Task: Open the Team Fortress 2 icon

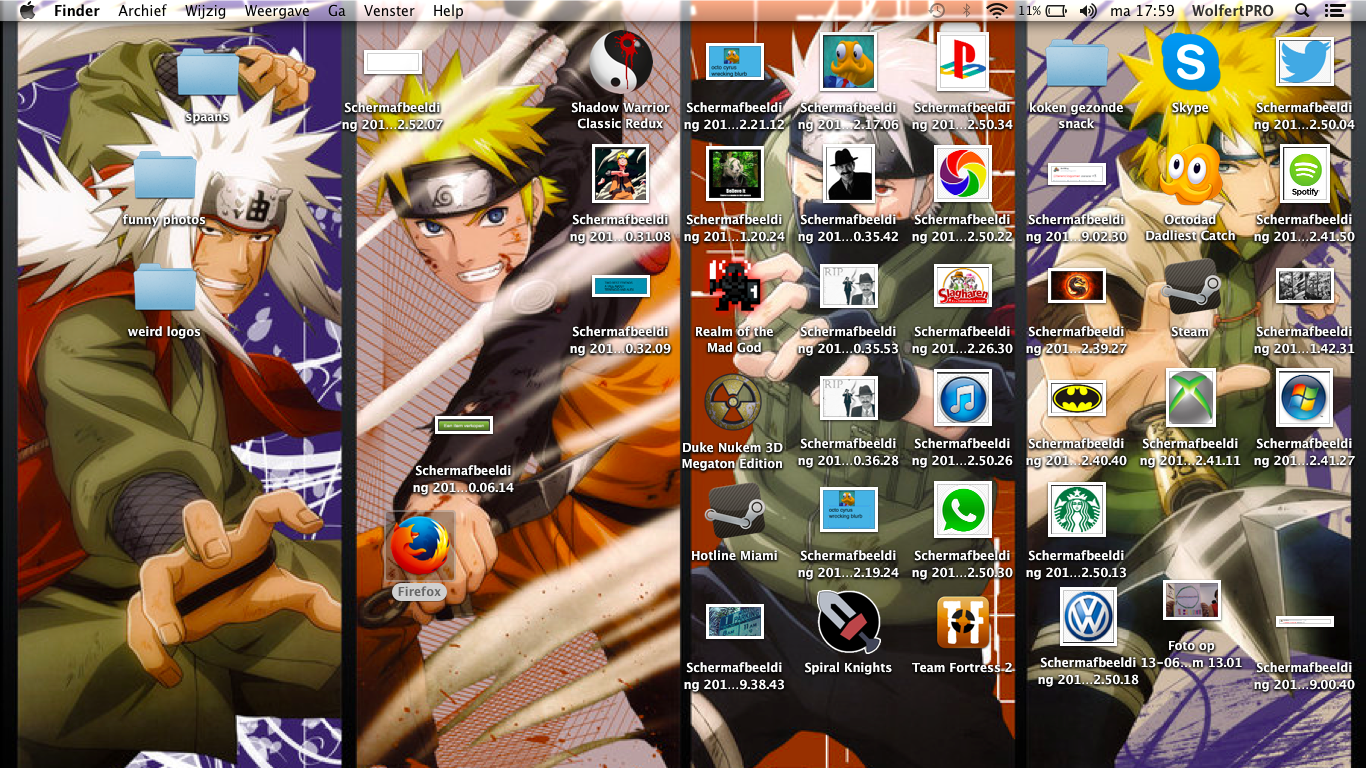Action: tap(962, 622)
